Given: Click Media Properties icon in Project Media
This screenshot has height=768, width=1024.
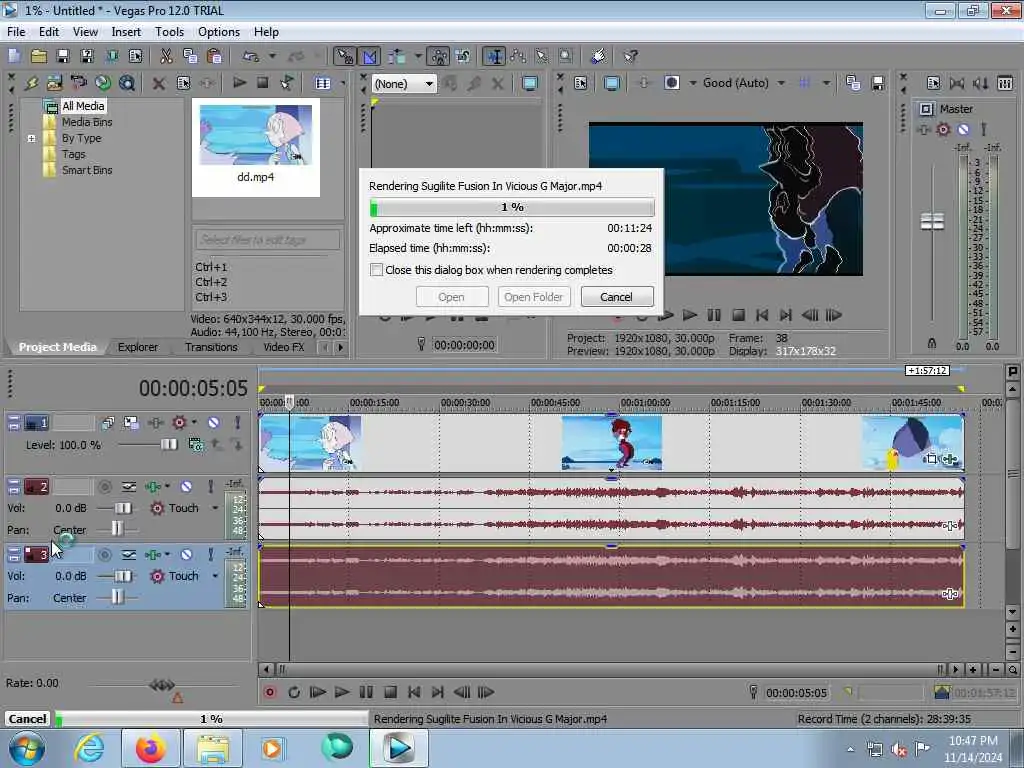Looking at the screenshot, I should pos(183,83).
